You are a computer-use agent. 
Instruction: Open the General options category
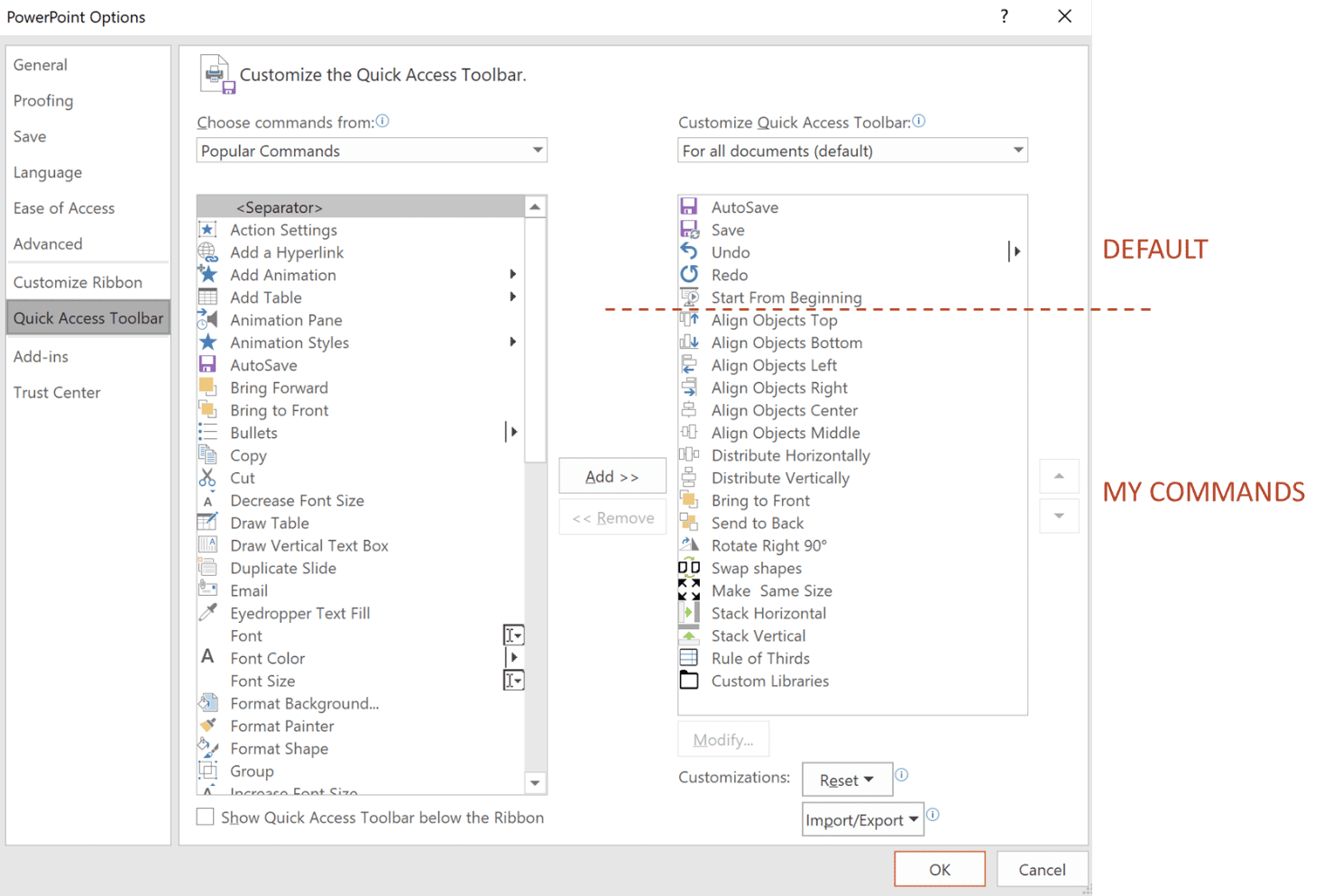coord(88,65)
